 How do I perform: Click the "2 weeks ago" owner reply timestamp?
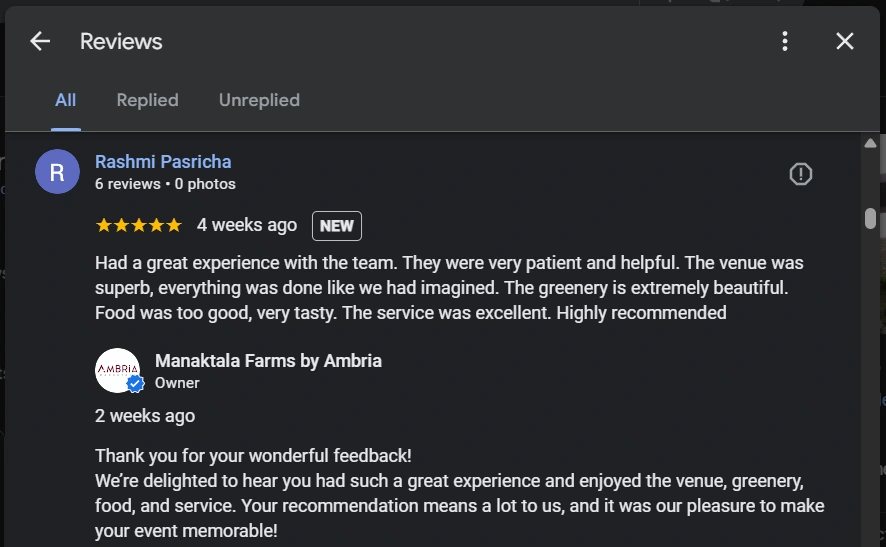coord(145,416)
